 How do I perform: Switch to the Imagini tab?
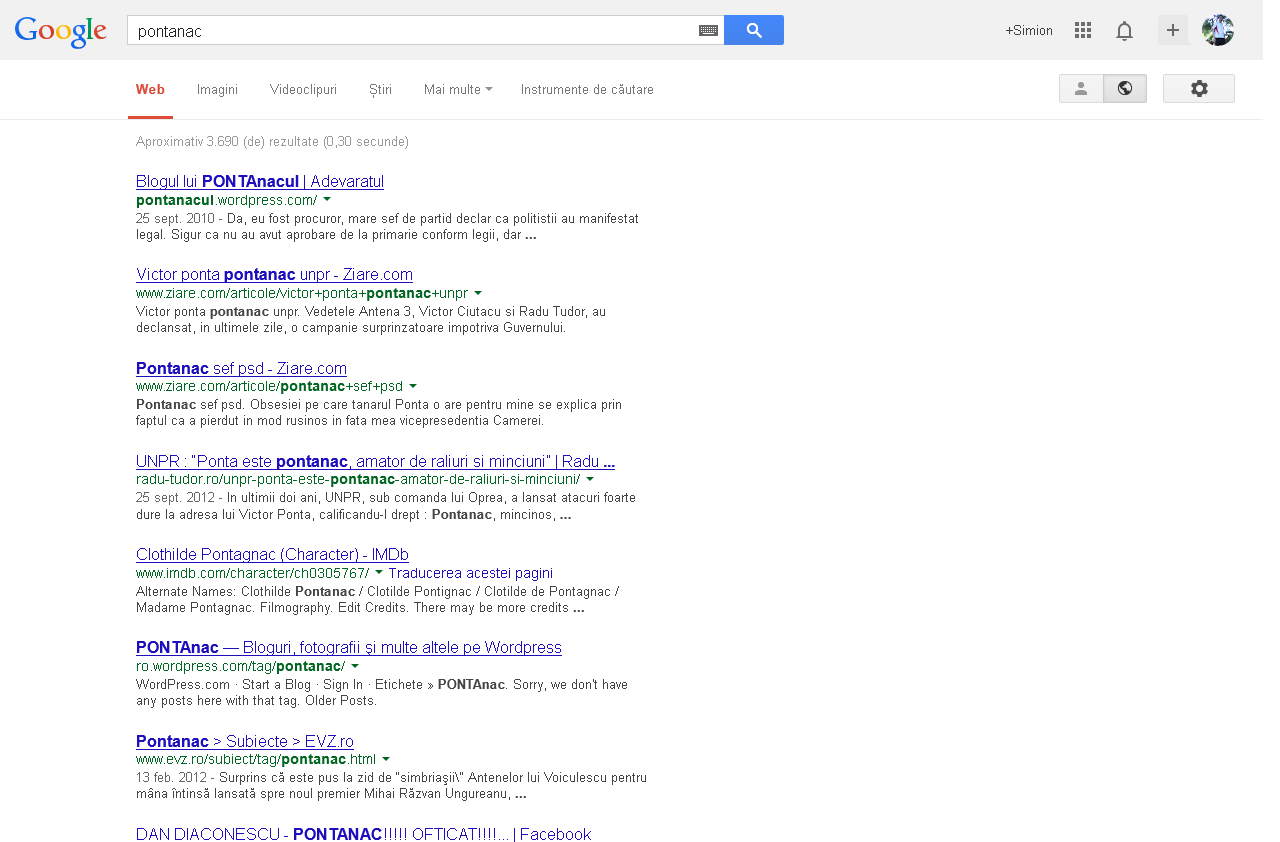[x=217, y=90]
